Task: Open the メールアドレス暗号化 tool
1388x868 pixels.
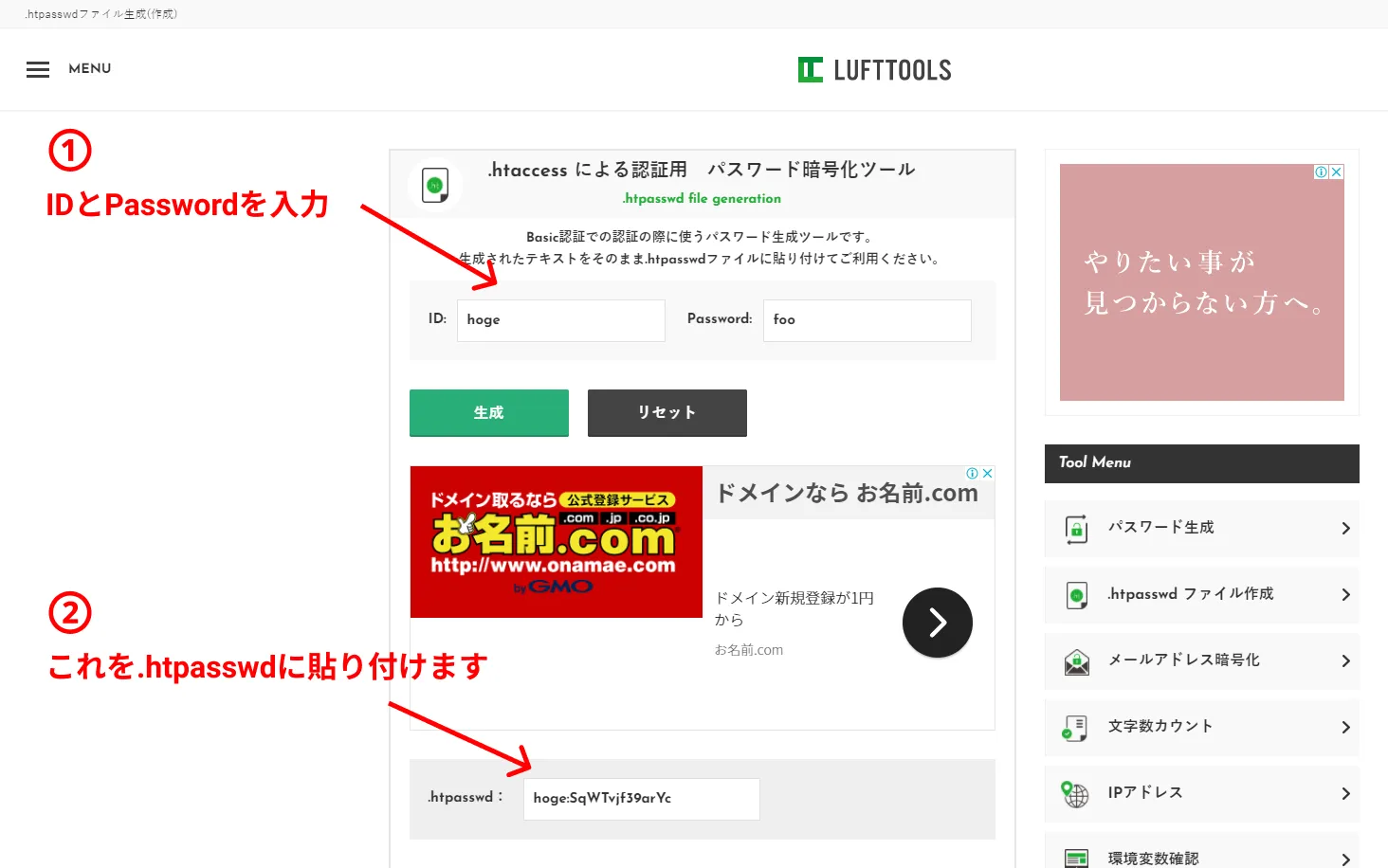Action: coord(1202,661)
